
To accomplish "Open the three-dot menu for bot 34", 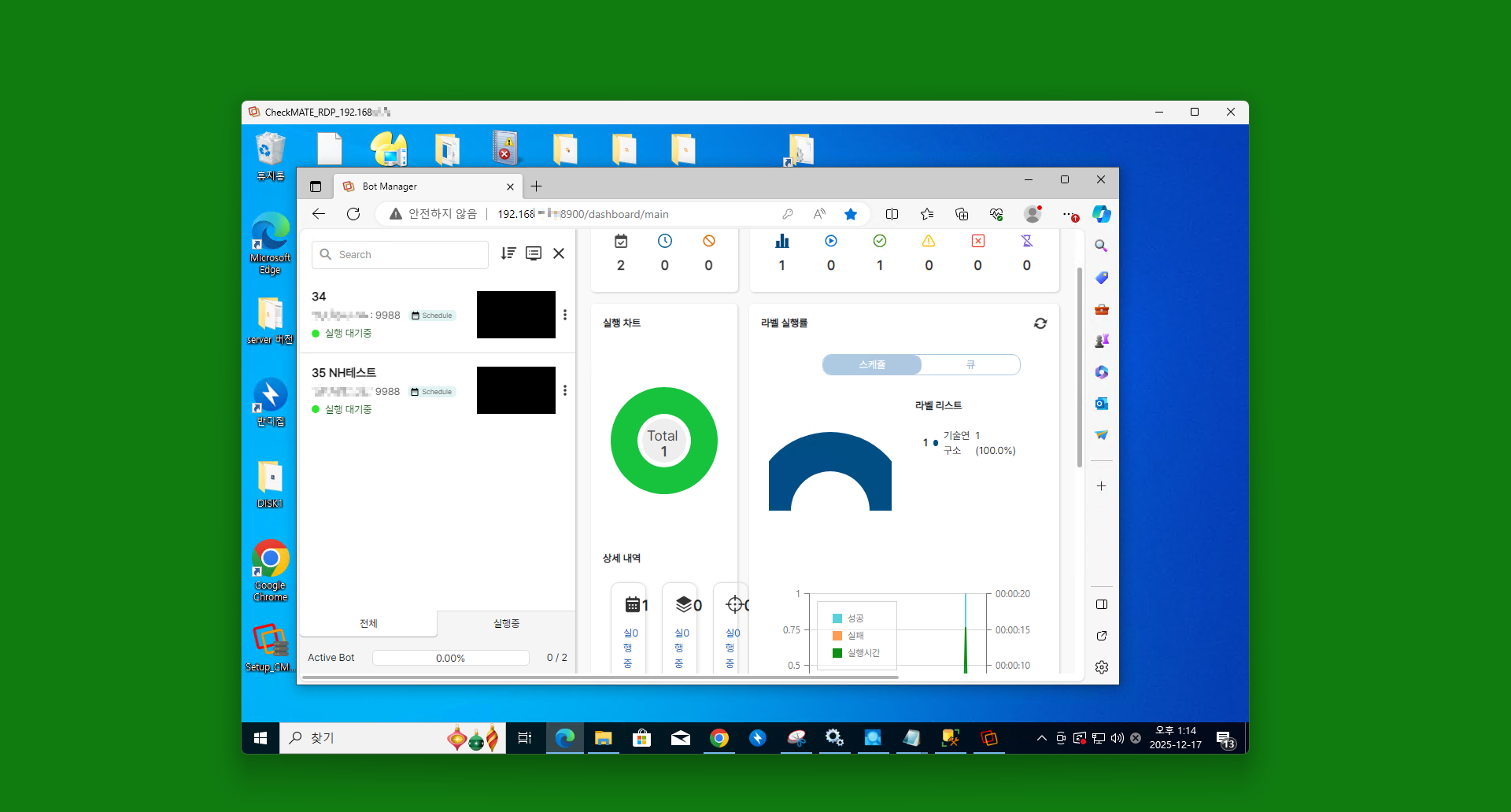I will click(x=565, y=315).
